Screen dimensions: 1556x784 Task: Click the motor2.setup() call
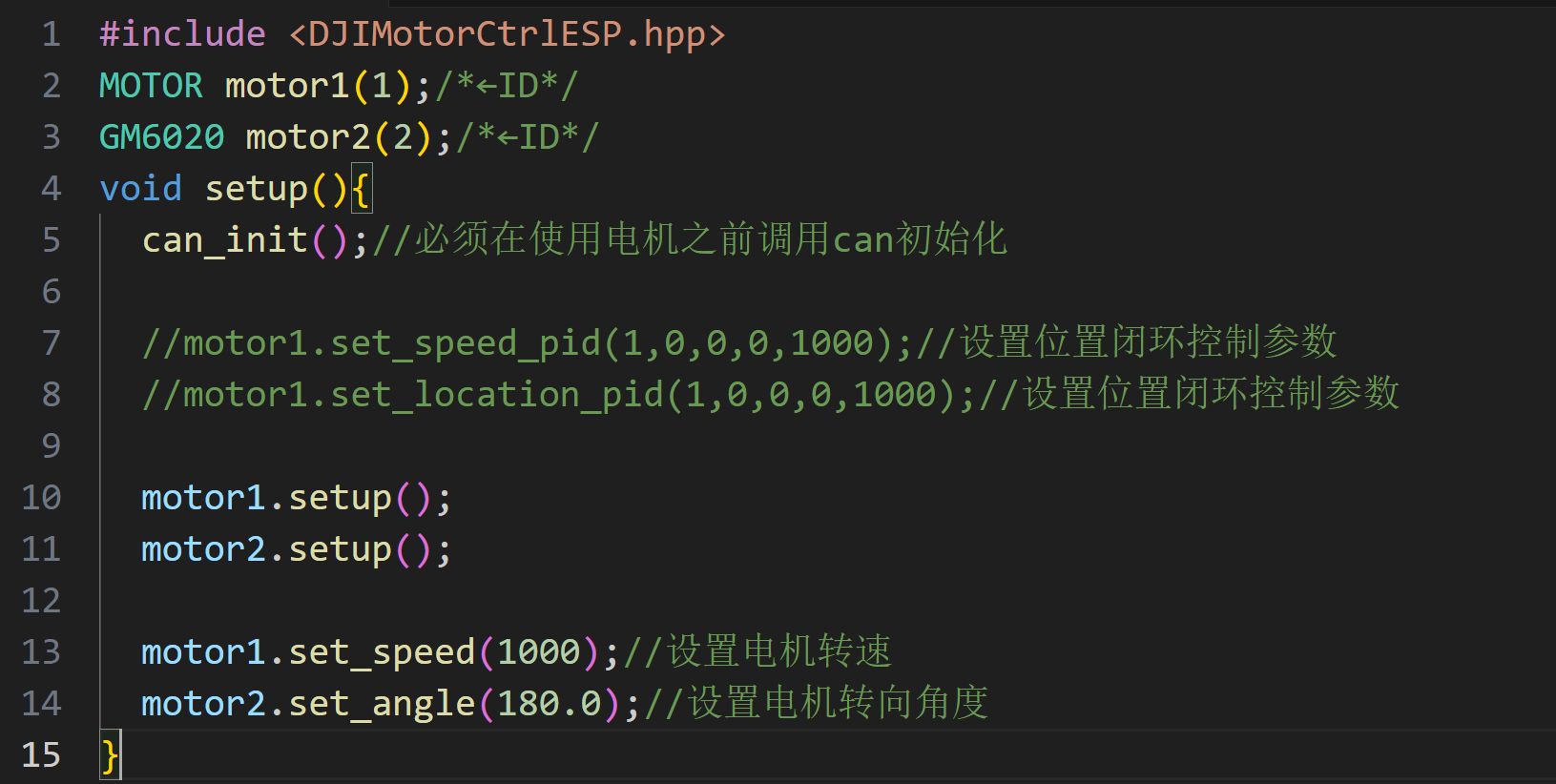297,549
